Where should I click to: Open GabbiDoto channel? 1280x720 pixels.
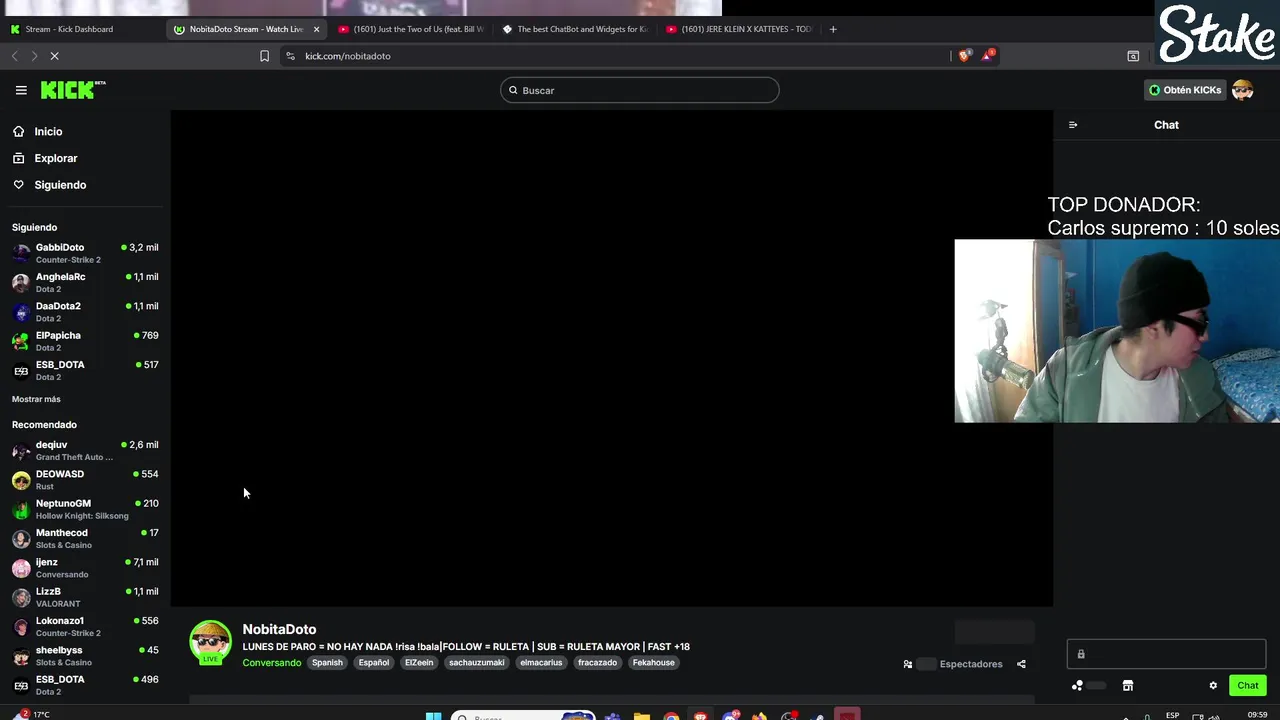[85, 253]
